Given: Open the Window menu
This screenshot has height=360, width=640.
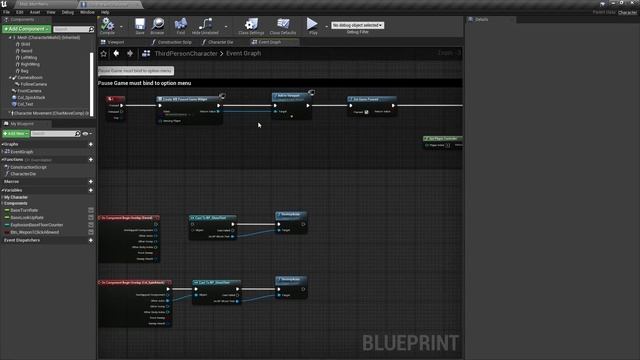Looking at the screenshot, I should coord(87,12).
